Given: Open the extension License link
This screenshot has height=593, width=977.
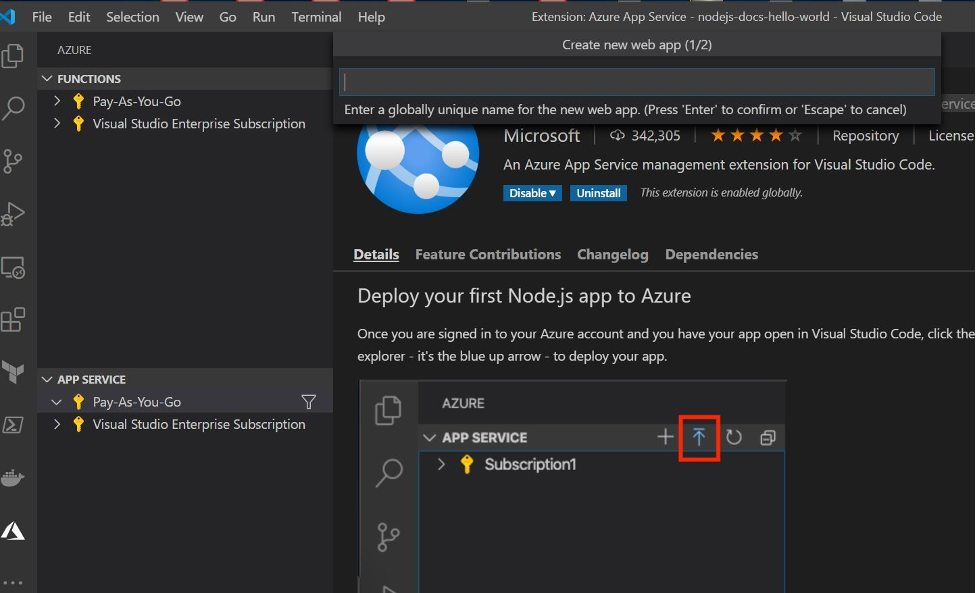Looking at the screenshot, I should [x=951, y=136].
